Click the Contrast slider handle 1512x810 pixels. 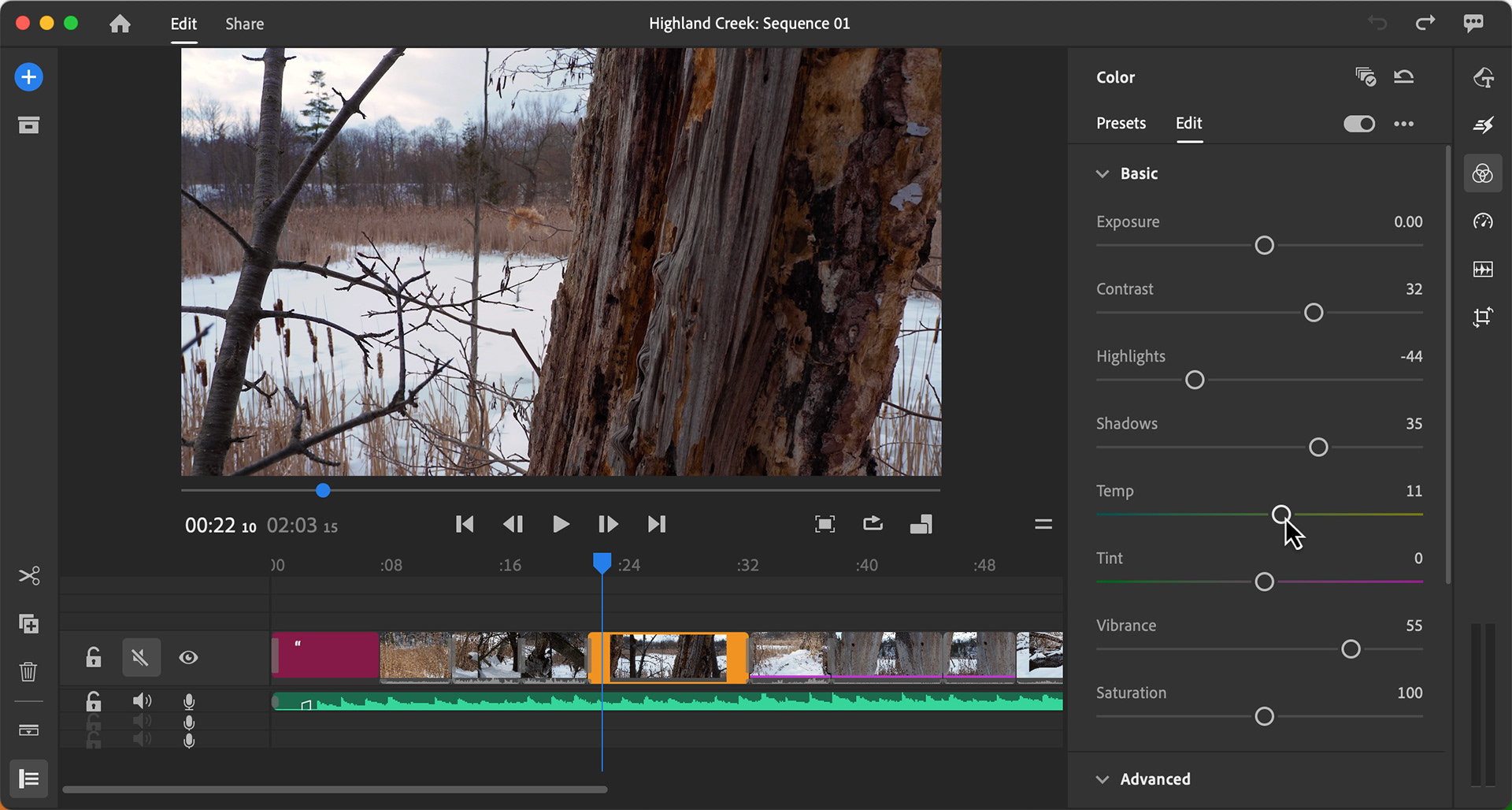tap(1314, 313)
